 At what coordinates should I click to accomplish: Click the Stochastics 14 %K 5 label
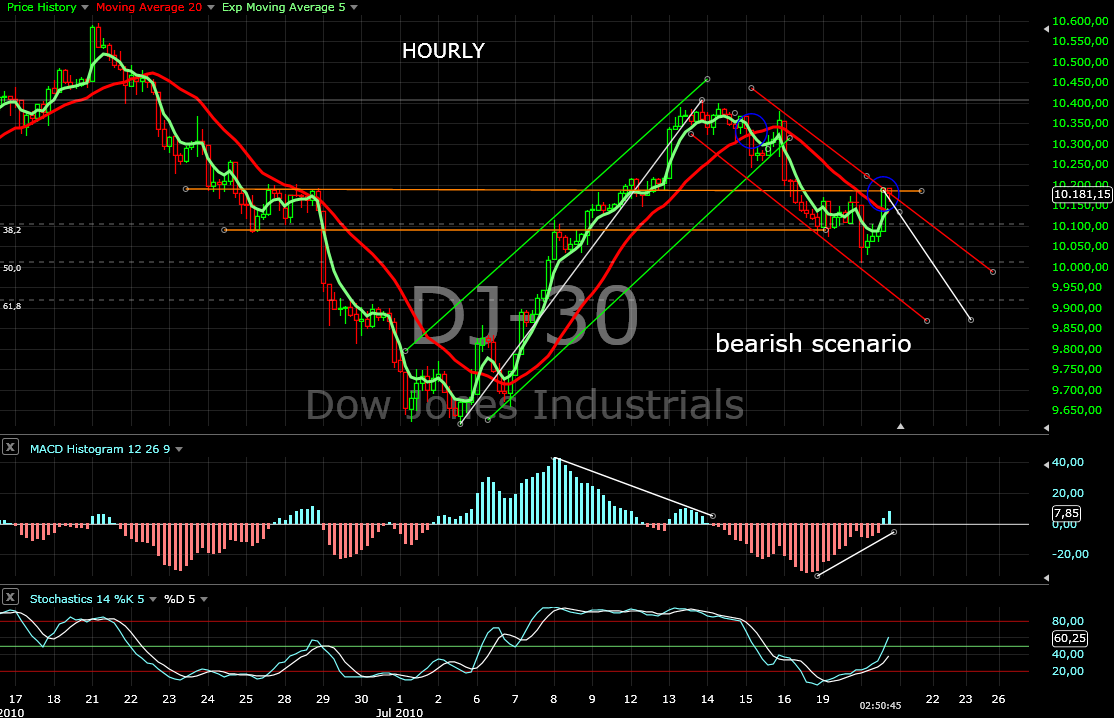click(87, 599)
